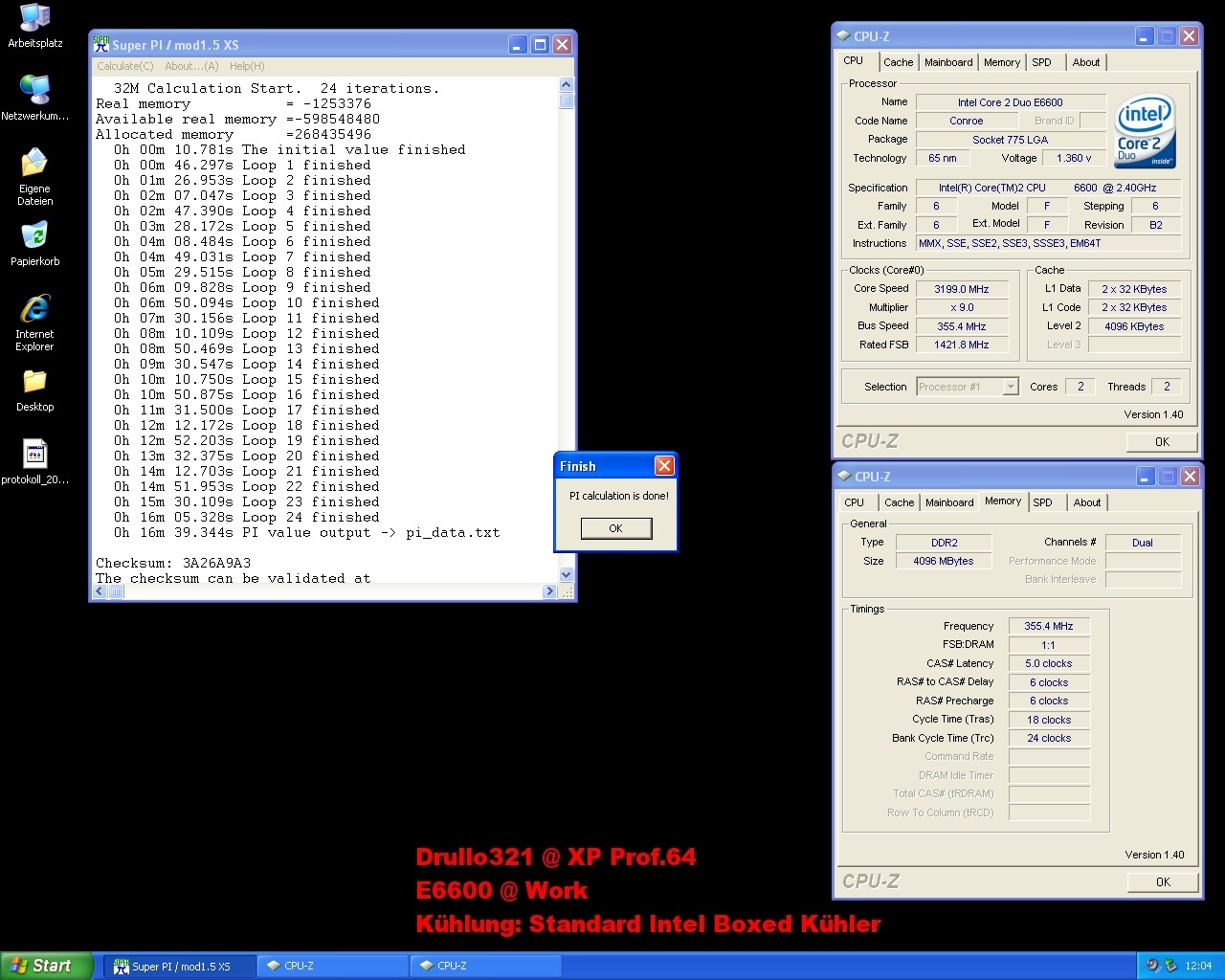Select the Memory tab in upper CPU-Z
Screen dimensions: 1225x980
point(1002,62)
